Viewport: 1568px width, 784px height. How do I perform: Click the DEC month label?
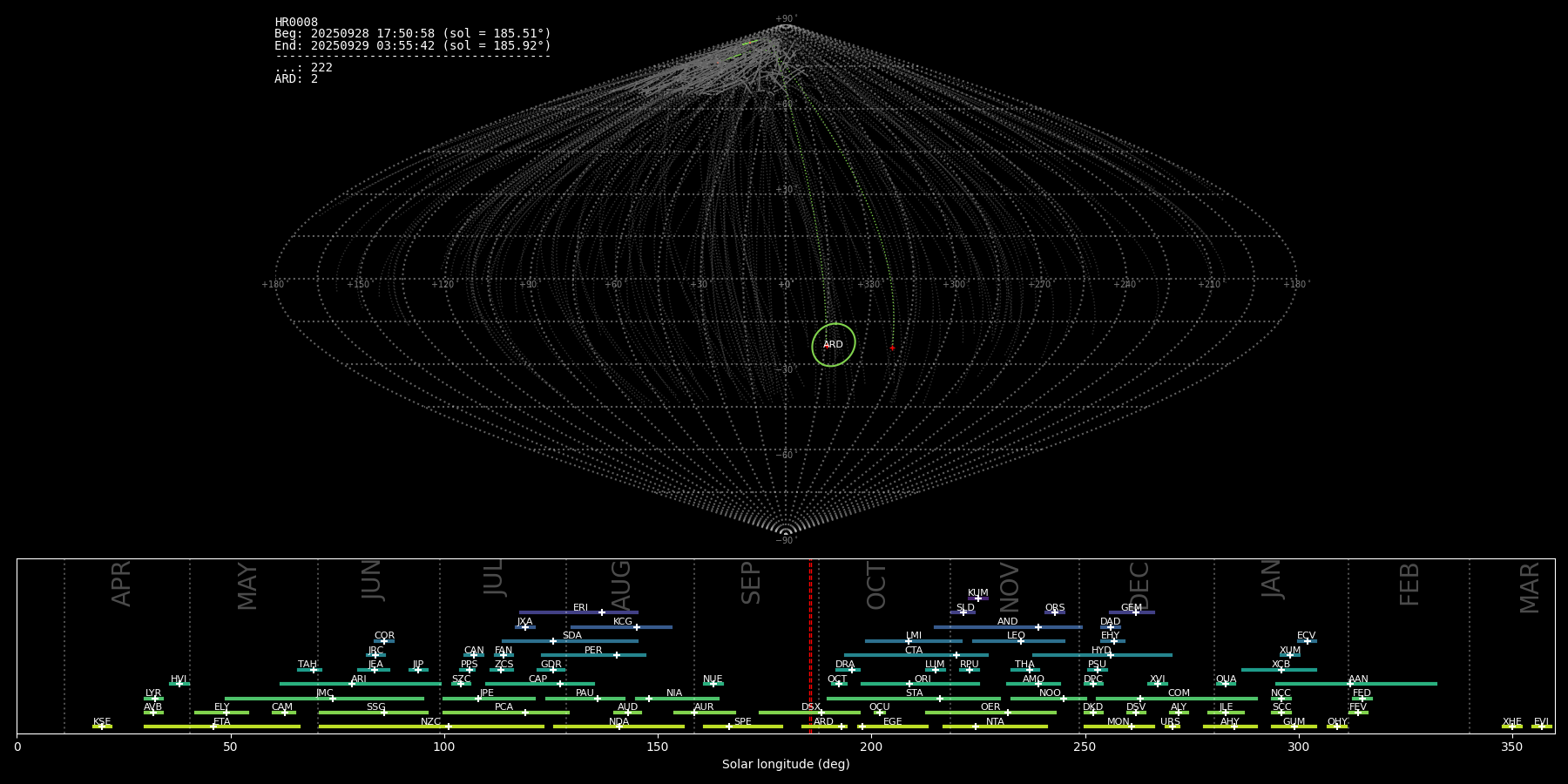coord(1139,585)
